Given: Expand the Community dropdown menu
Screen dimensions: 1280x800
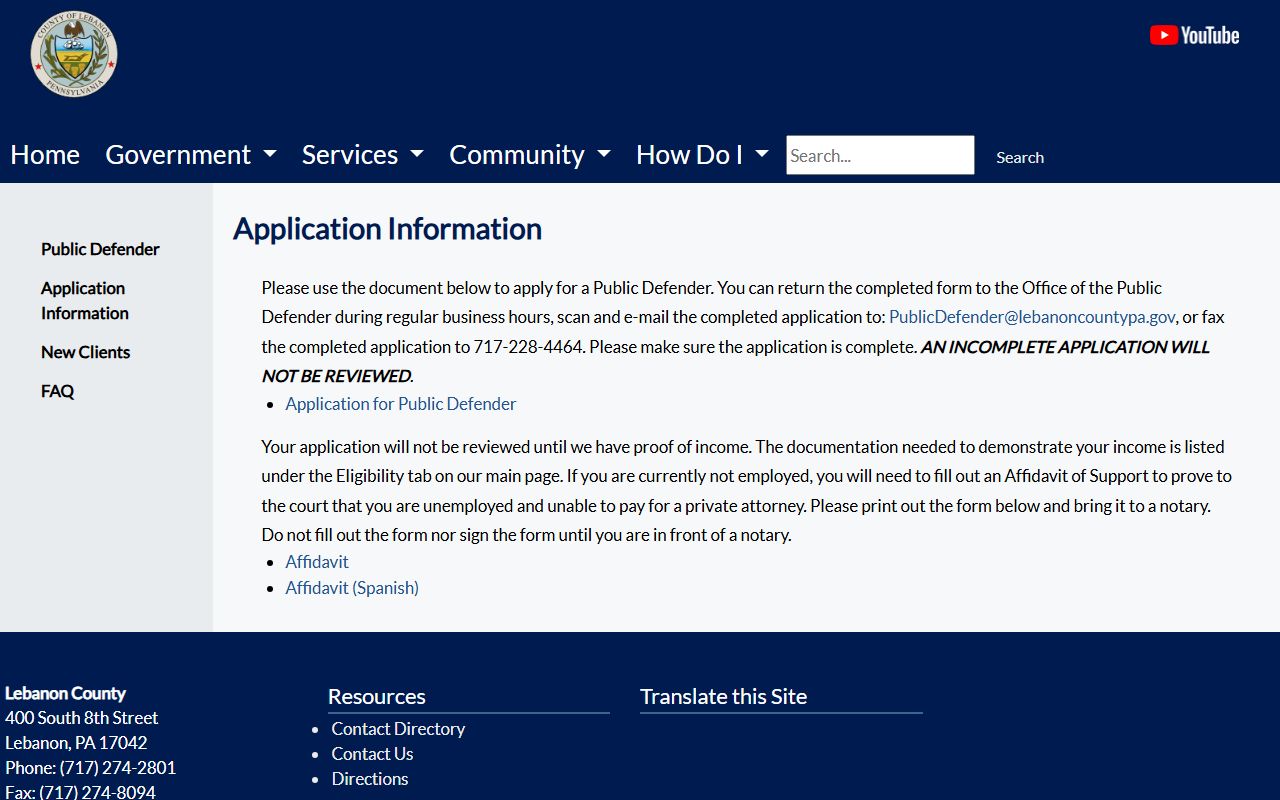Looking at the screenshot, I should coord(530,155).
